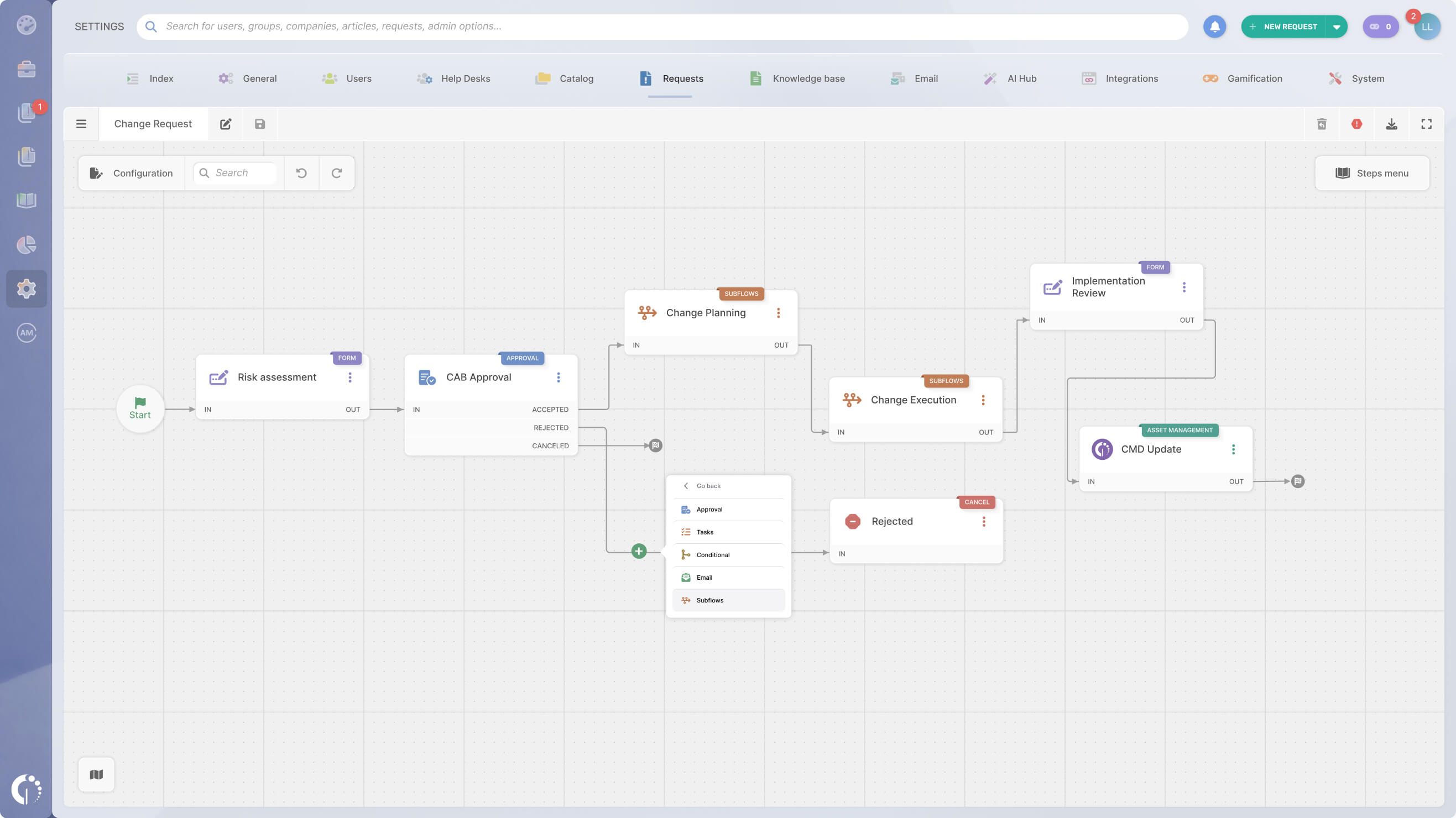Click the green plus add-step button
1456x818 pixels.
coord(639,551)
